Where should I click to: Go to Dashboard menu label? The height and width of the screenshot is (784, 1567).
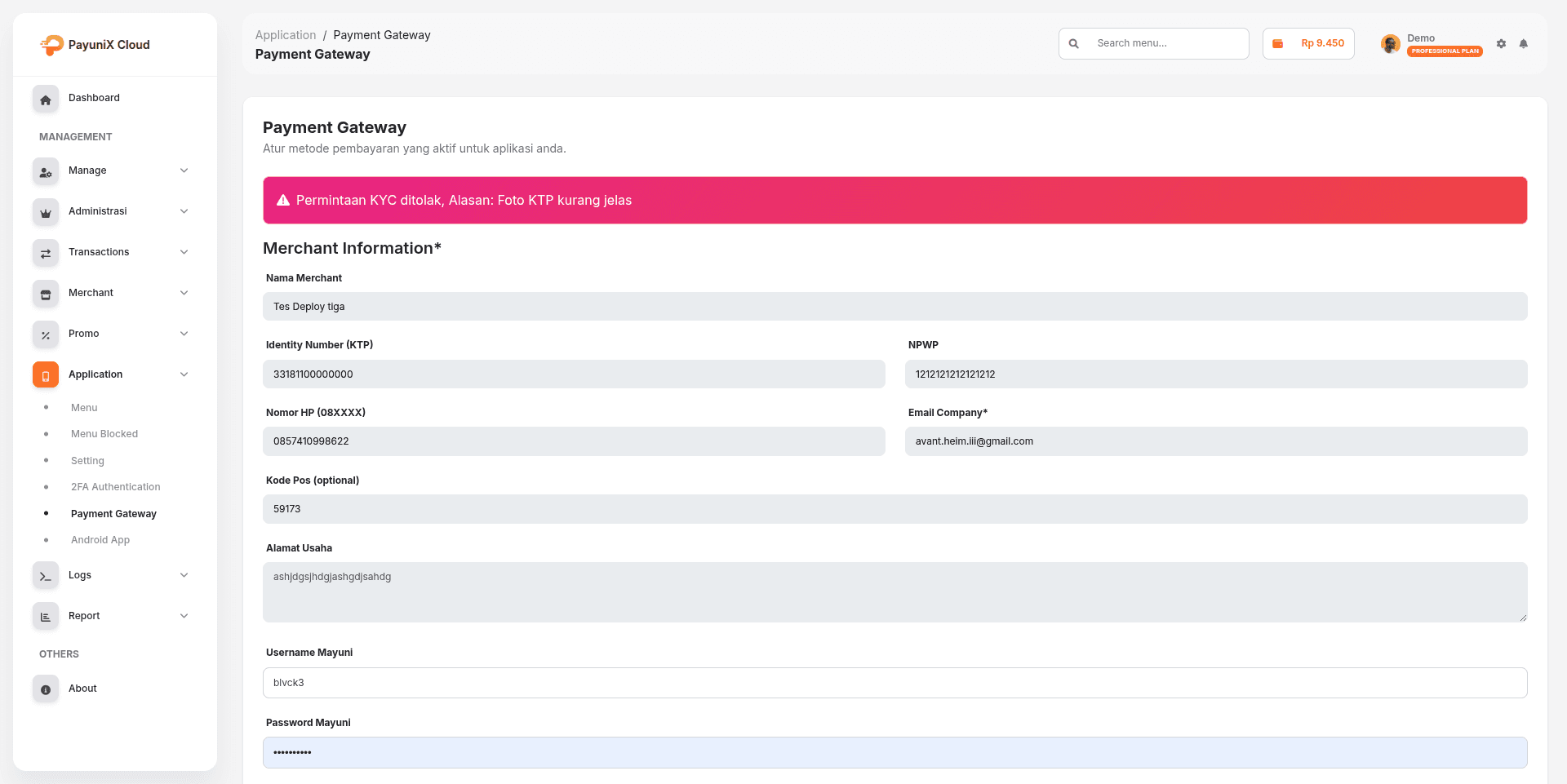click(94, 98)
